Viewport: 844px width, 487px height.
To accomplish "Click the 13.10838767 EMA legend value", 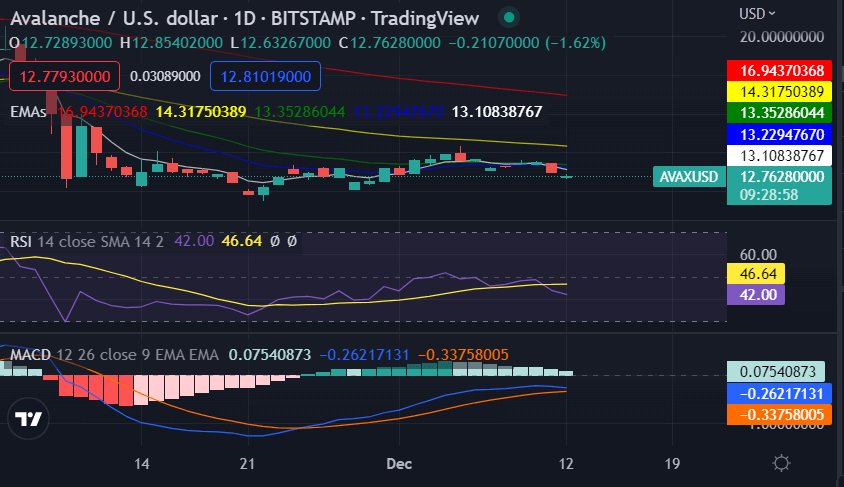I will 497,112.
